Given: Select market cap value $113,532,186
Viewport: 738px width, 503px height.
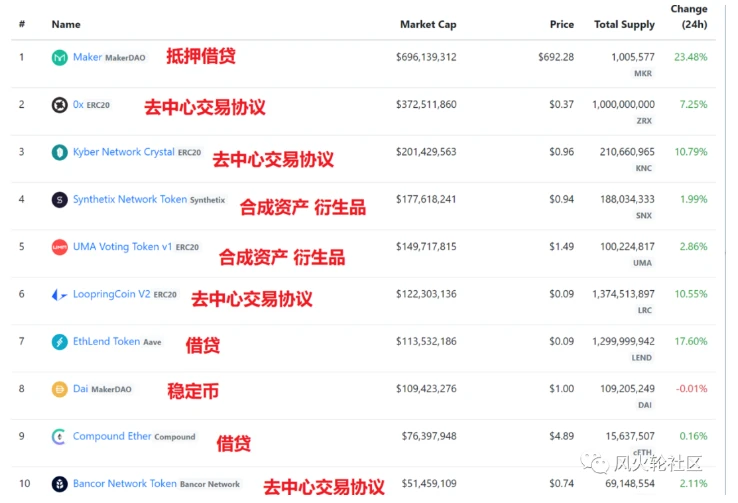Looking at the screenshot, I should 426,341.
